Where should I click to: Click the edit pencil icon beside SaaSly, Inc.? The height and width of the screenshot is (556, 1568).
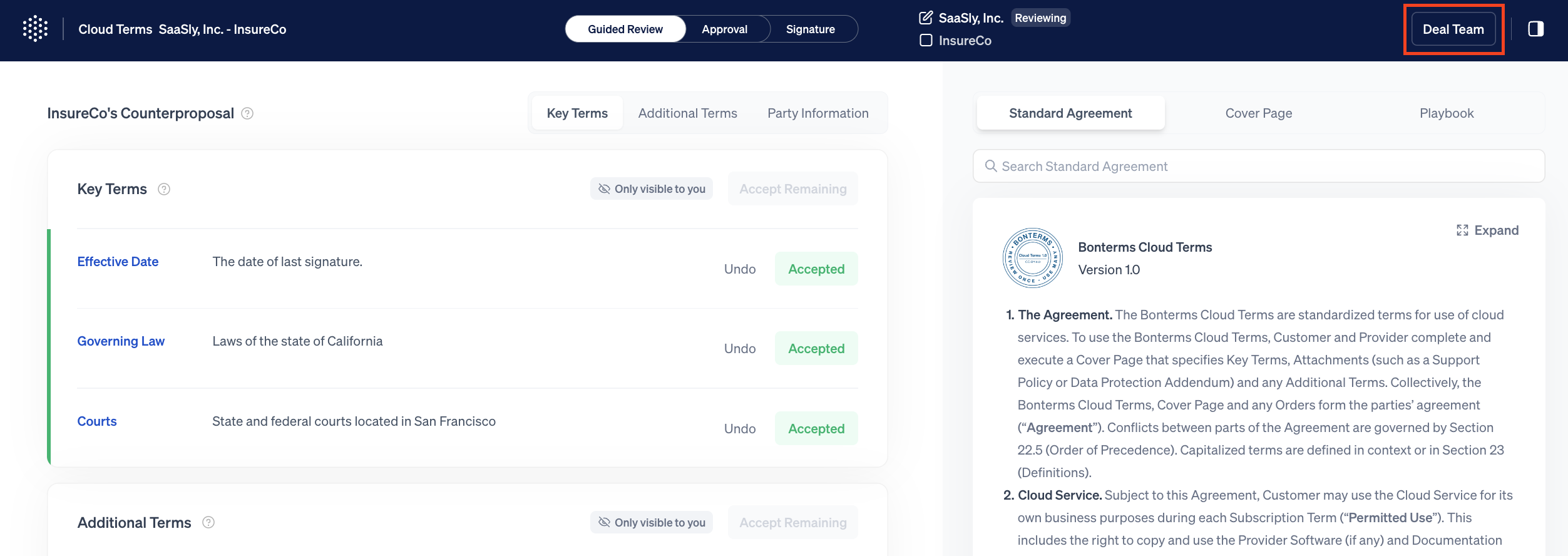[926, 18]
